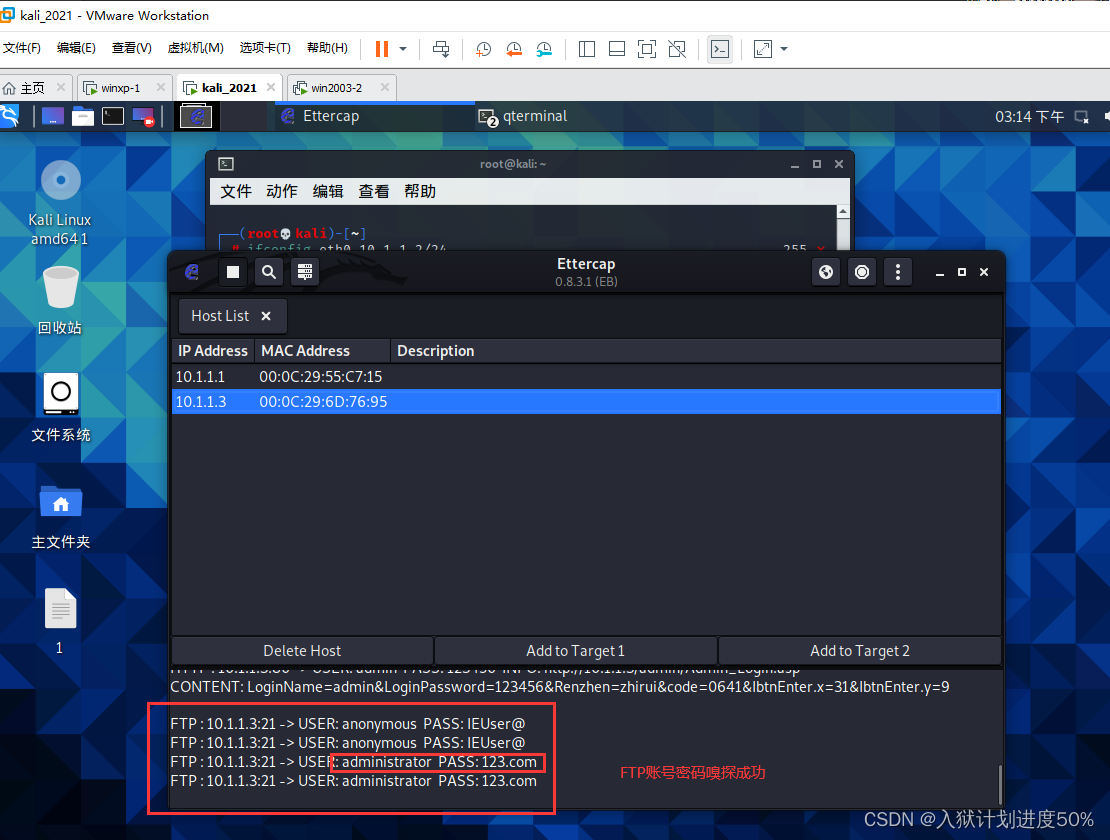1110x840 pixels.
Task: Close the Host List tab
Action: (266, 316)
